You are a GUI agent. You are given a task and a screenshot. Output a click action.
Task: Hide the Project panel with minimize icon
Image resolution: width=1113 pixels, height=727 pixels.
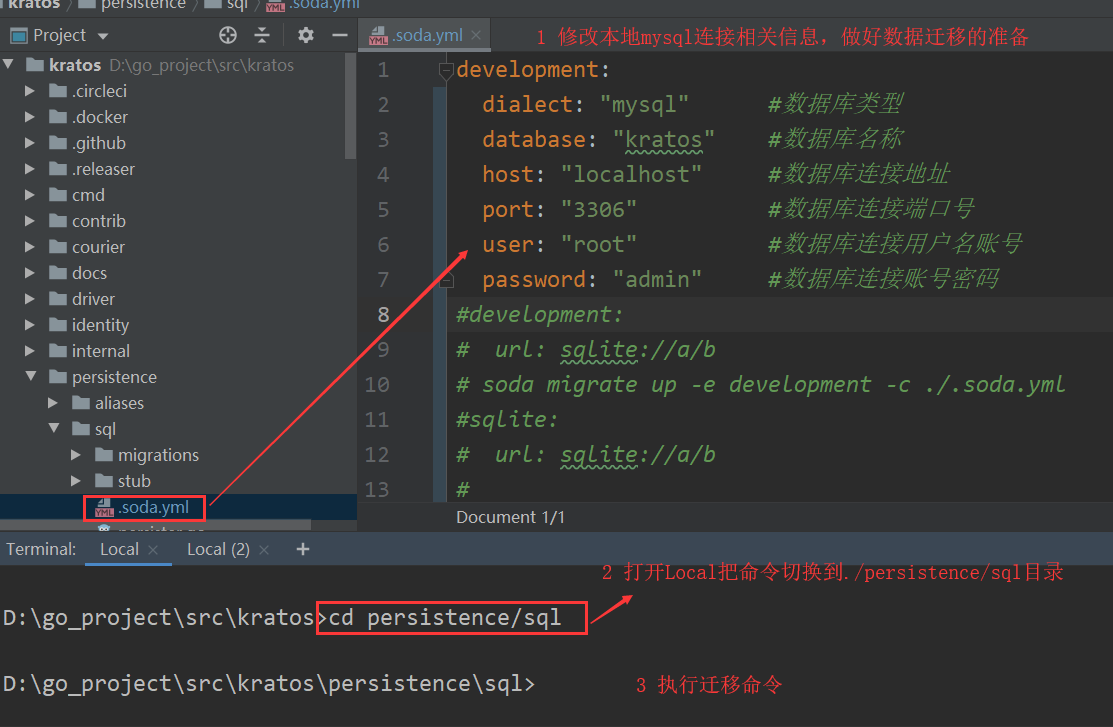pos(339,35)
